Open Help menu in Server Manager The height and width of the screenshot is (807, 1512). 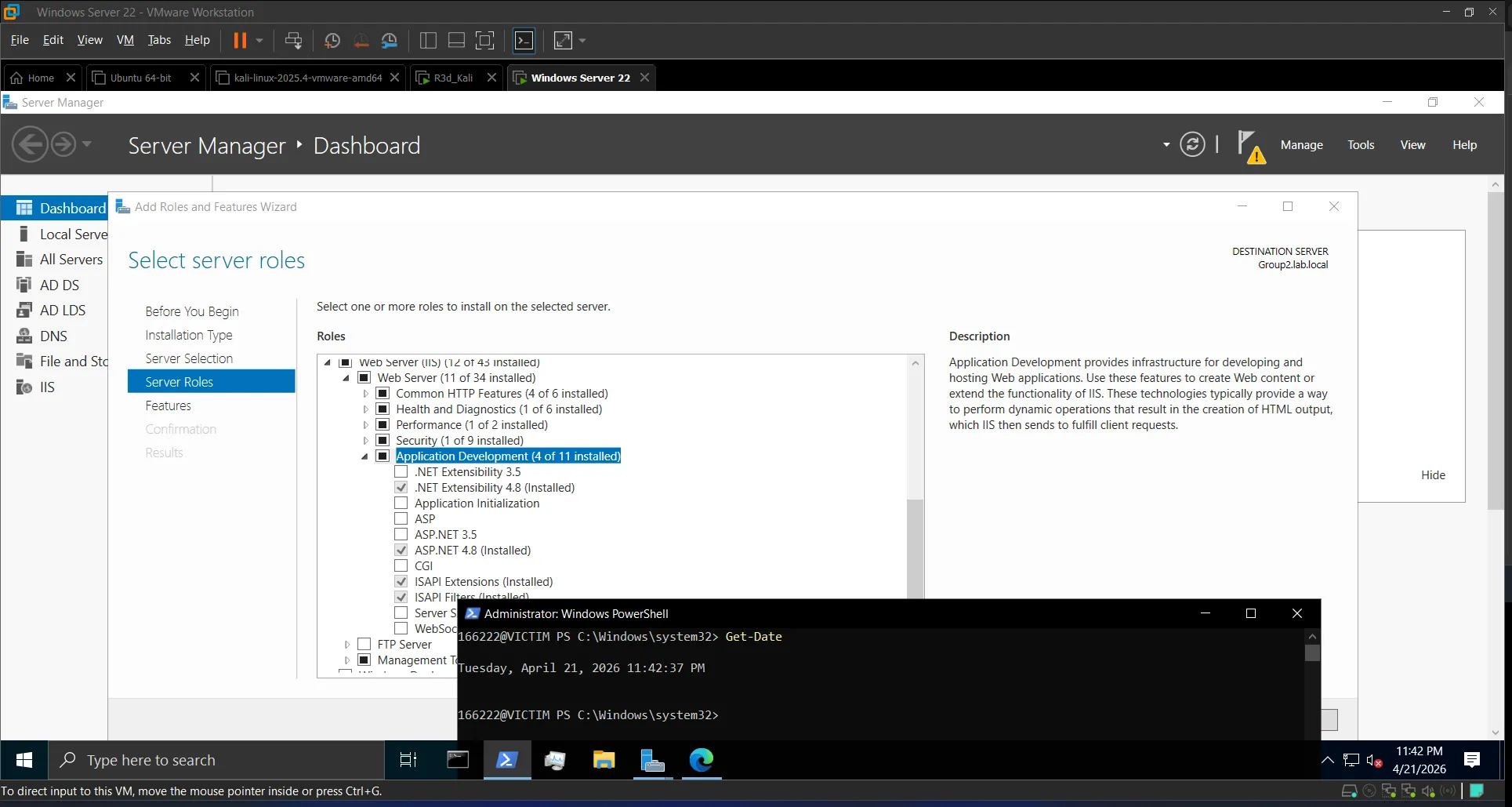coord(1464,145)
